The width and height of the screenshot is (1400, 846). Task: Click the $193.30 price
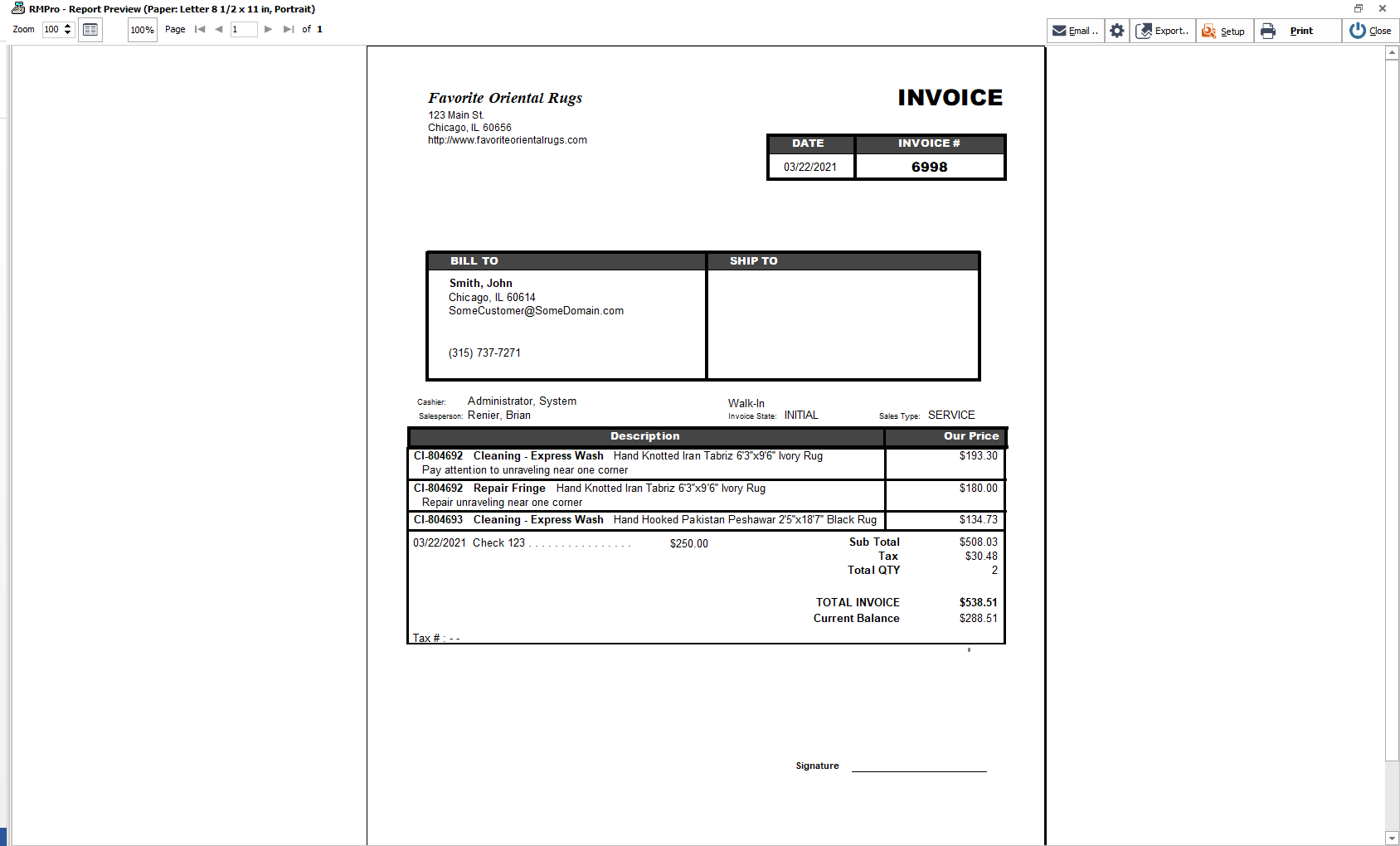[x=978, y=455]
